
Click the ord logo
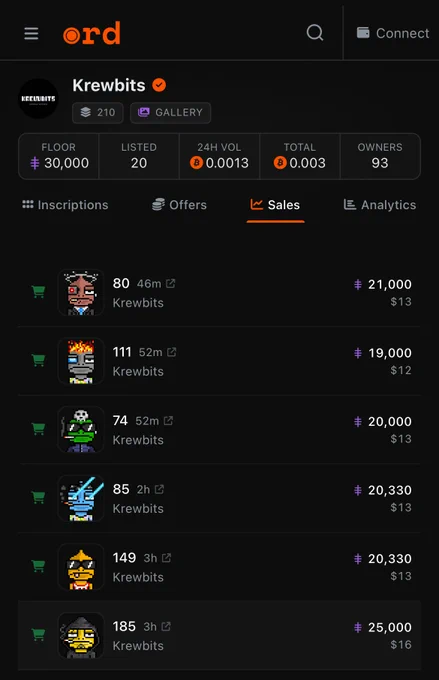pos(92,33)
